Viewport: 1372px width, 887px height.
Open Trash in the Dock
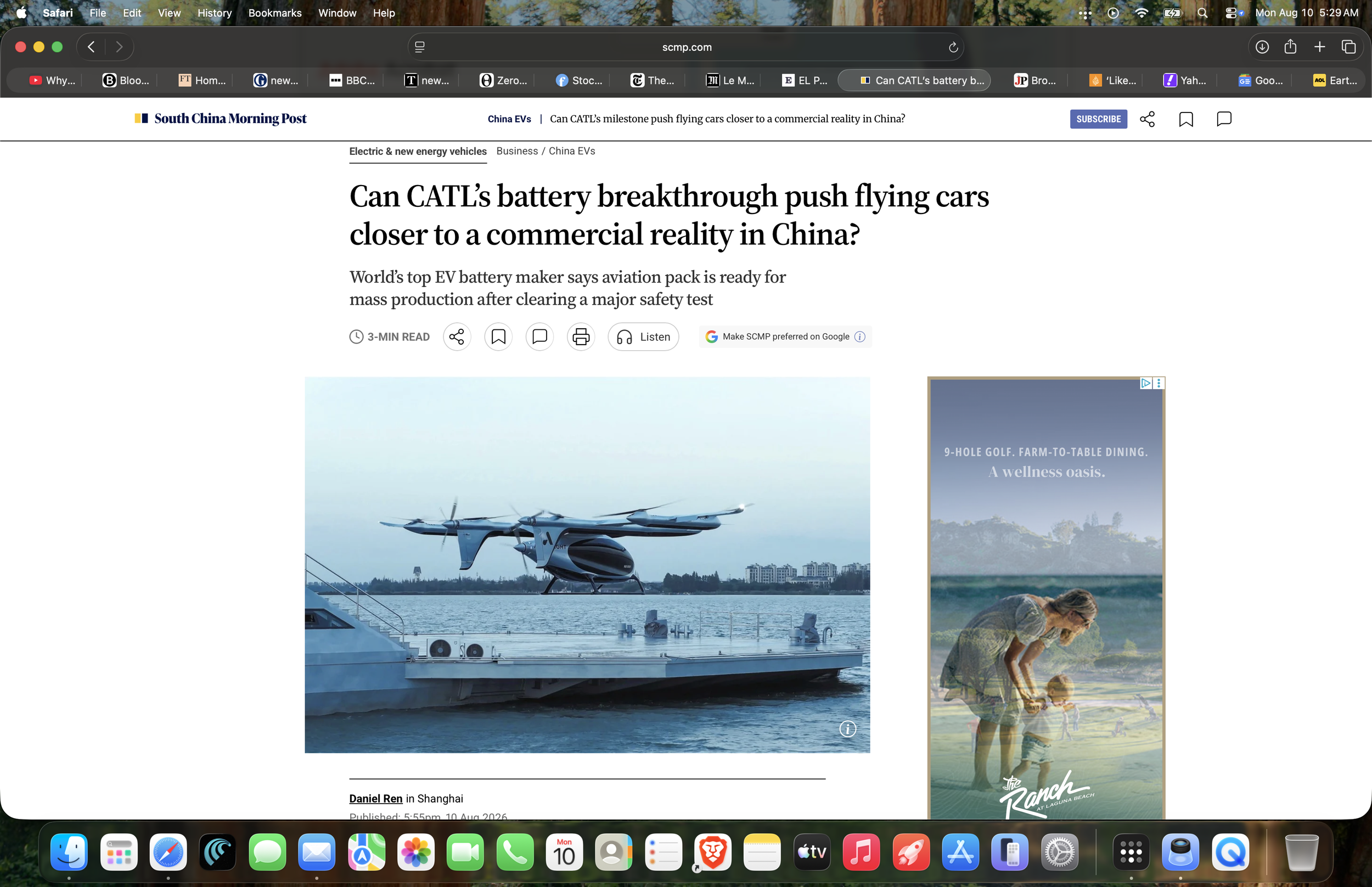pos(1301,852)
